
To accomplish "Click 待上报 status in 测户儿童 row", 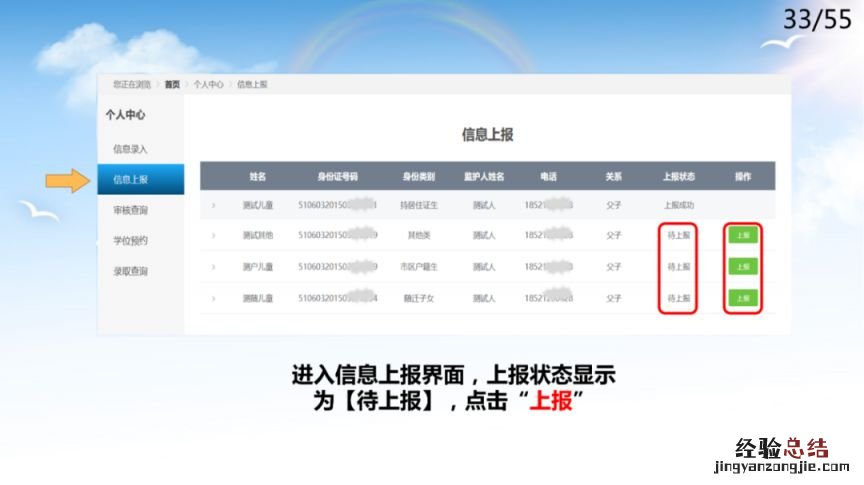I will coord(679,267).
